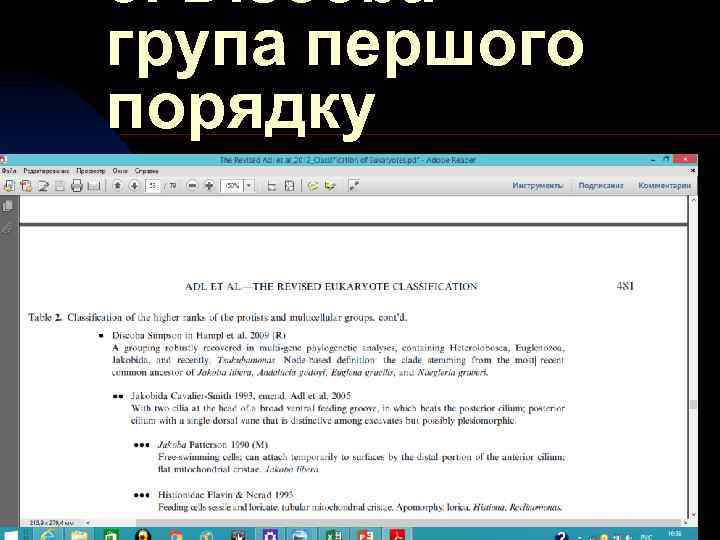The width and height of the screenshot is (720, 540).
Task: Click the page size readout in status corner
Action: (x=53, y=523)
